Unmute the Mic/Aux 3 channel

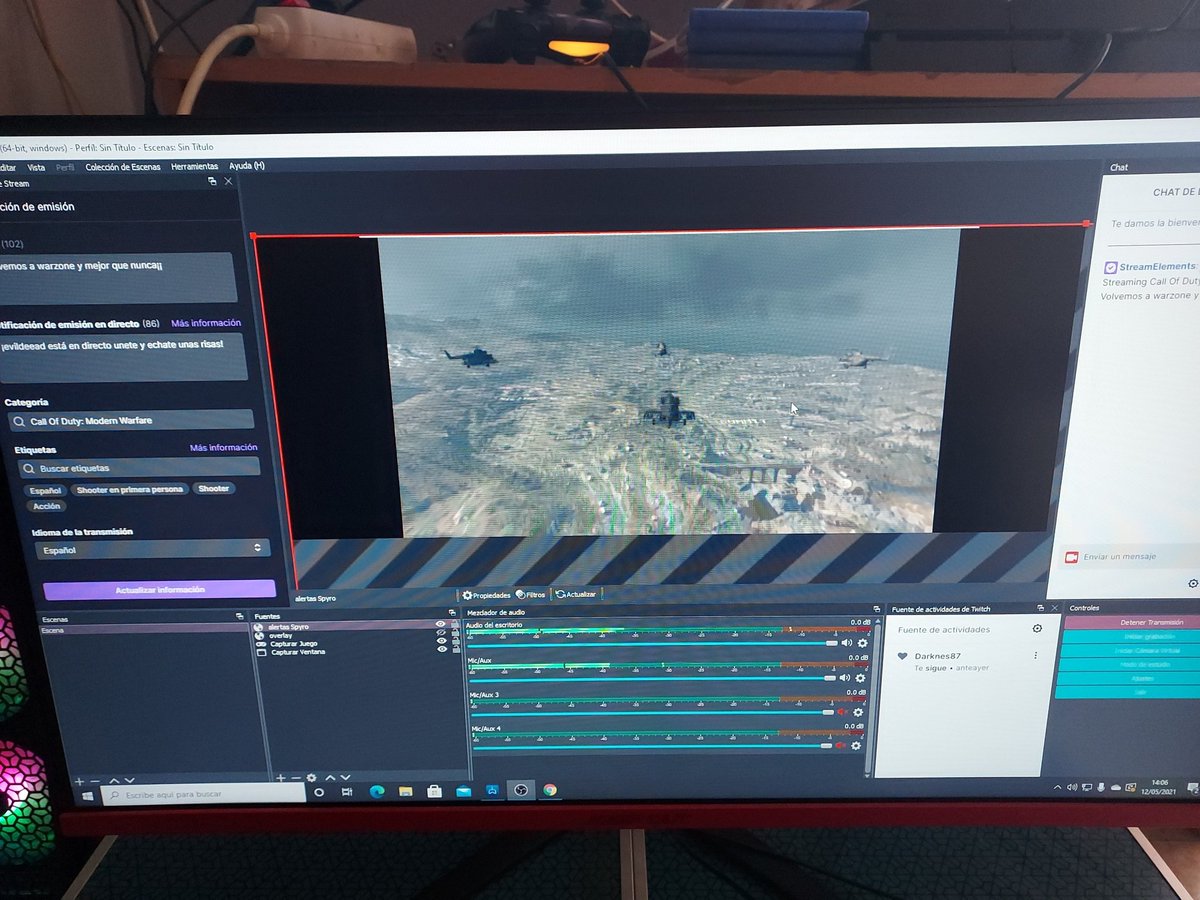[840, 712]
